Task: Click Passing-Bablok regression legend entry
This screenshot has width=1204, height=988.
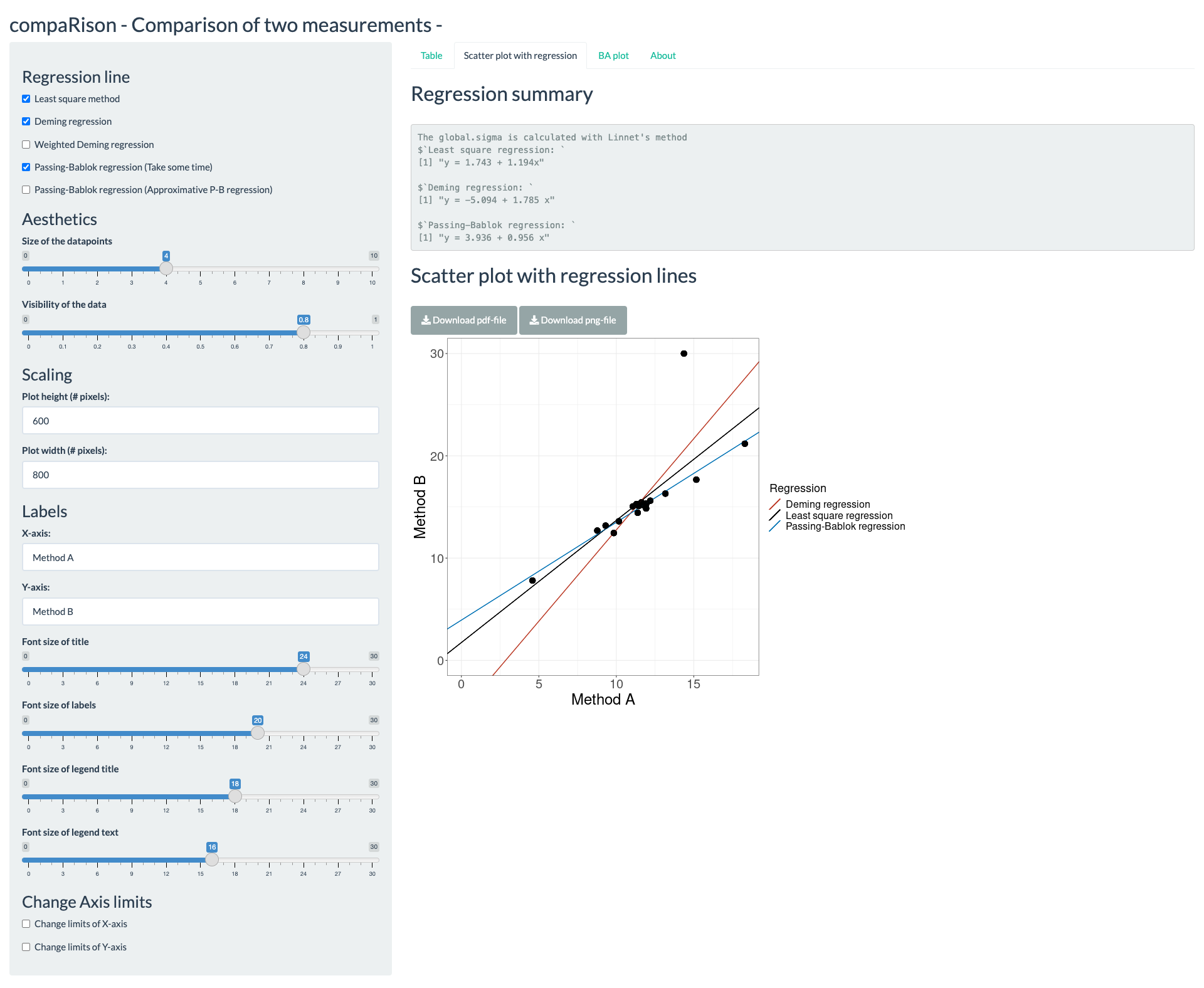Action: pos(837,527)
